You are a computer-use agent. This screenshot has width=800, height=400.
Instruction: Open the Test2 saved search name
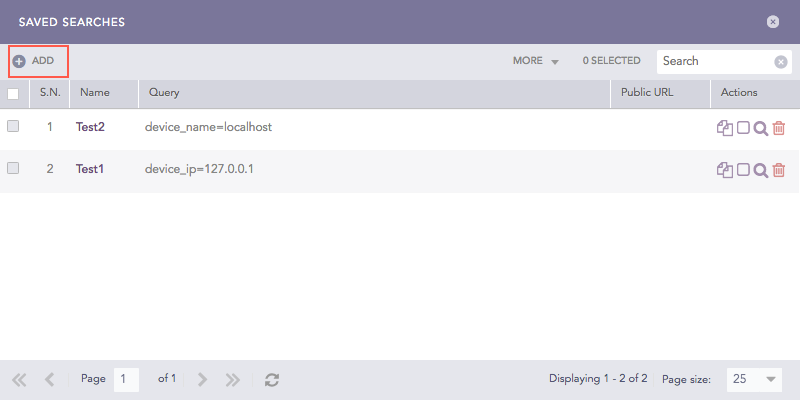point(90,127)
